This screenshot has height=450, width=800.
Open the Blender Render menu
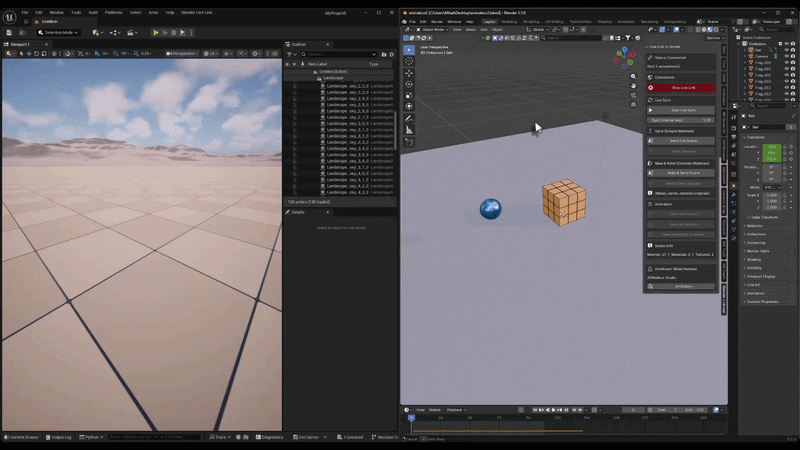(437, 22)
